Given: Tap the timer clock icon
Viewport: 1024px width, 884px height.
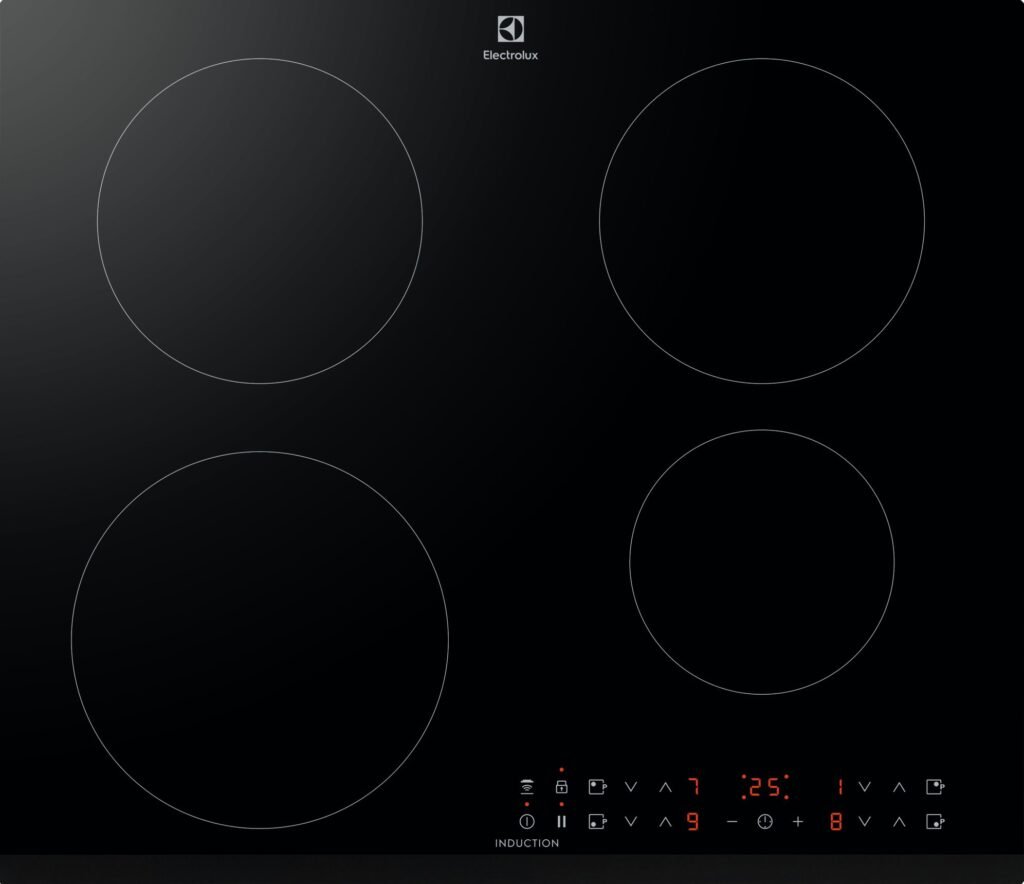Looking at the screenshot, I should point(765,821).
